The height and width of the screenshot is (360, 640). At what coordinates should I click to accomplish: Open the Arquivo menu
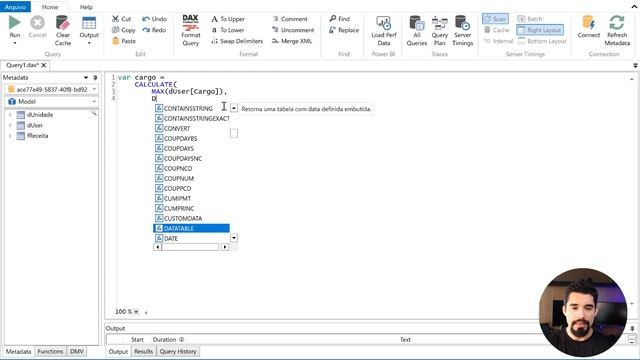[x=15, y=7]
